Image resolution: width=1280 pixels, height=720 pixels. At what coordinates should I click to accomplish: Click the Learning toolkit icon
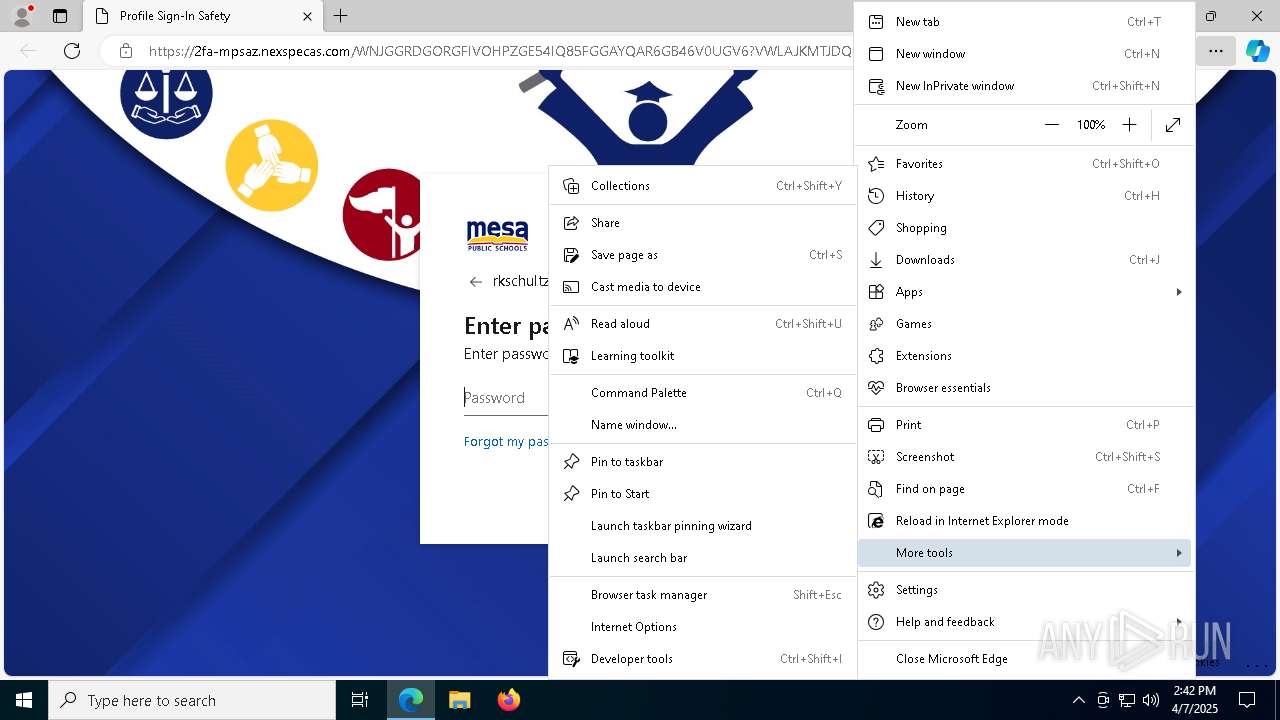pyautogui.click(x=571, y=356)
